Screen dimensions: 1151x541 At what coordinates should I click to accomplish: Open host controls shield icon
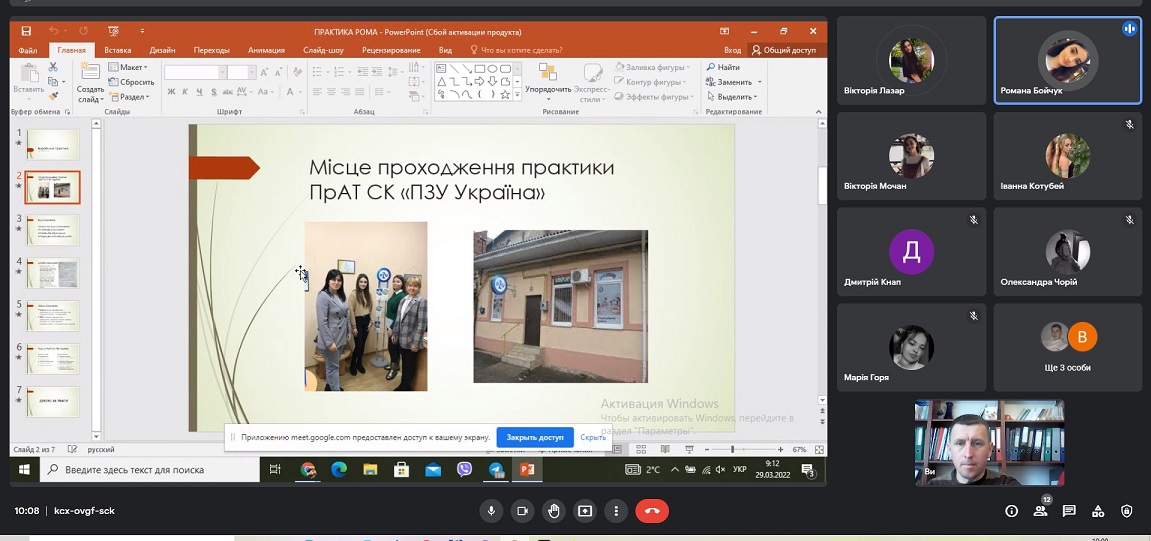(x=1127, y=511)
